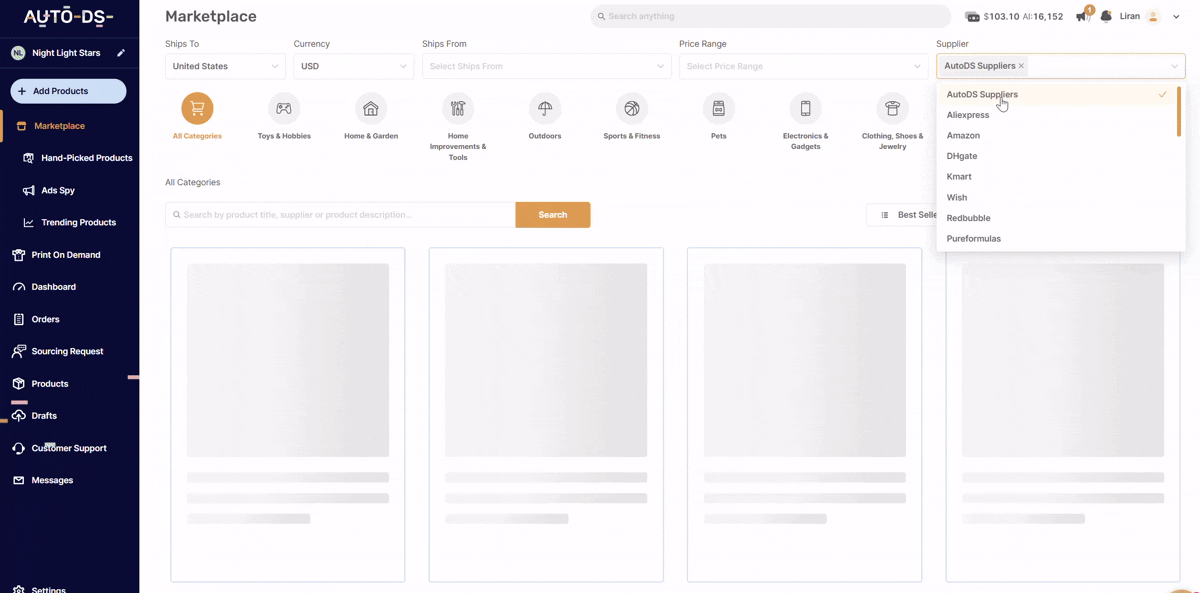The width and height of the screenshot is (1200, 593).
Task: Select DHgate supplier option
Action: tap(1056, 156)
